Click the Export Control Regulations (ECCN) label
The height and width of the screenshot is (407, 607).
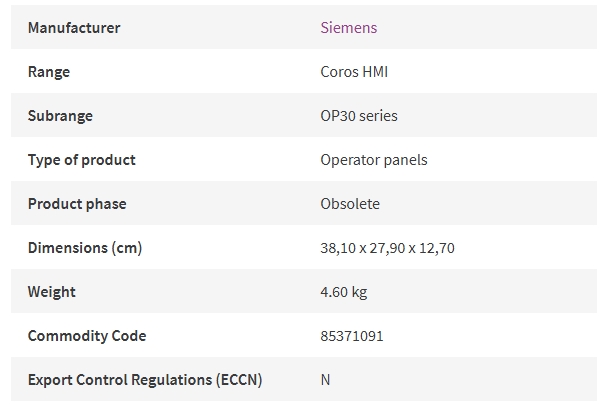pyautogui.click(x=145, y=380)
